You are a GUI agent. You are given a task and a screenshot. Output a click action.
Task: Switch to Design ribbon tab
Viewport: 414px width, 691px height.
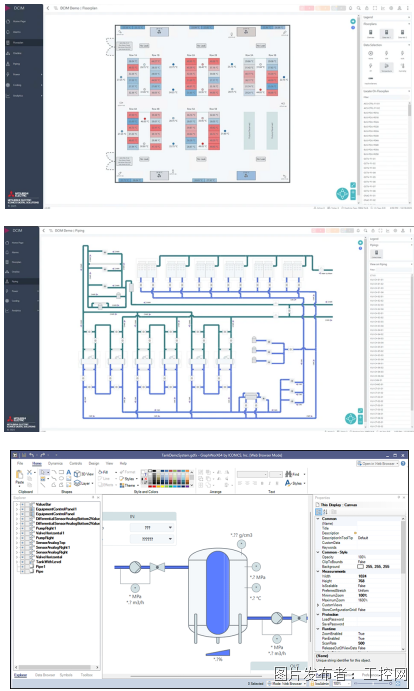coord(94,464)
